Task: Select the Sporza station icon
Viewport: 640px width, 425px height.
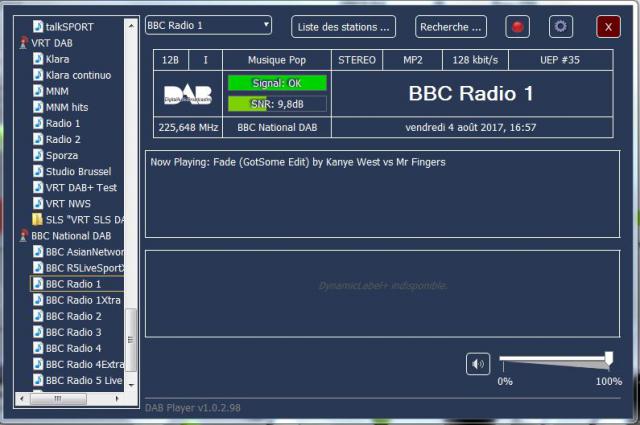Action: coord(38,155)
